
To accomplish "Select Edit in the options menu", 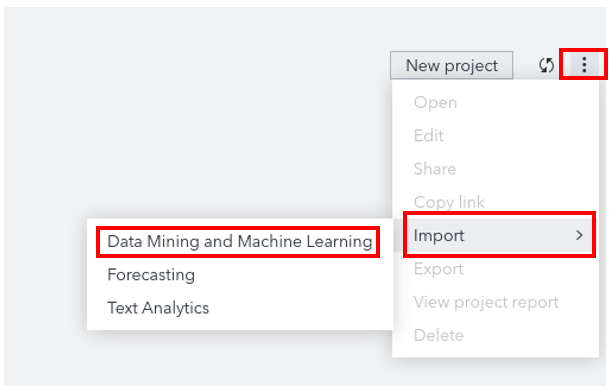I will coord(429,136).
